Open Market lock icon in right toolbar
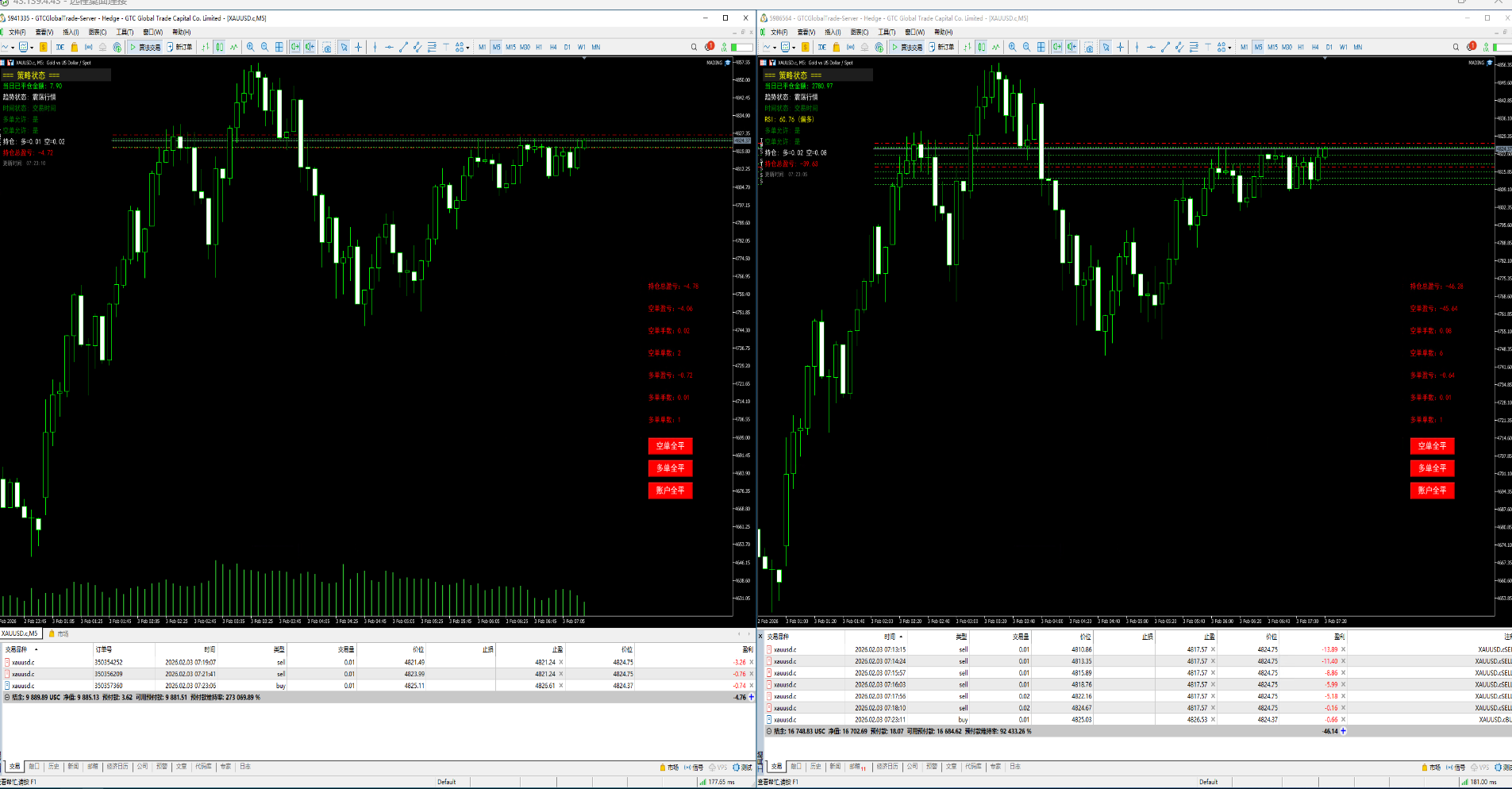 [837, 47]
